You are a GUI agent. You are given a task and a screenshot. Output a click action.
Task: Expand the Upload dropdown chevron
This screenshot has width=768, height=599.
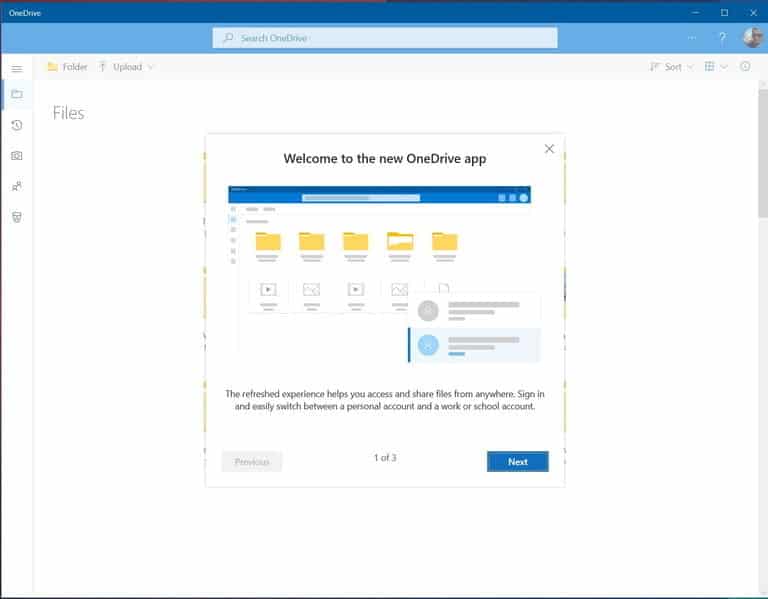[150, 67]
